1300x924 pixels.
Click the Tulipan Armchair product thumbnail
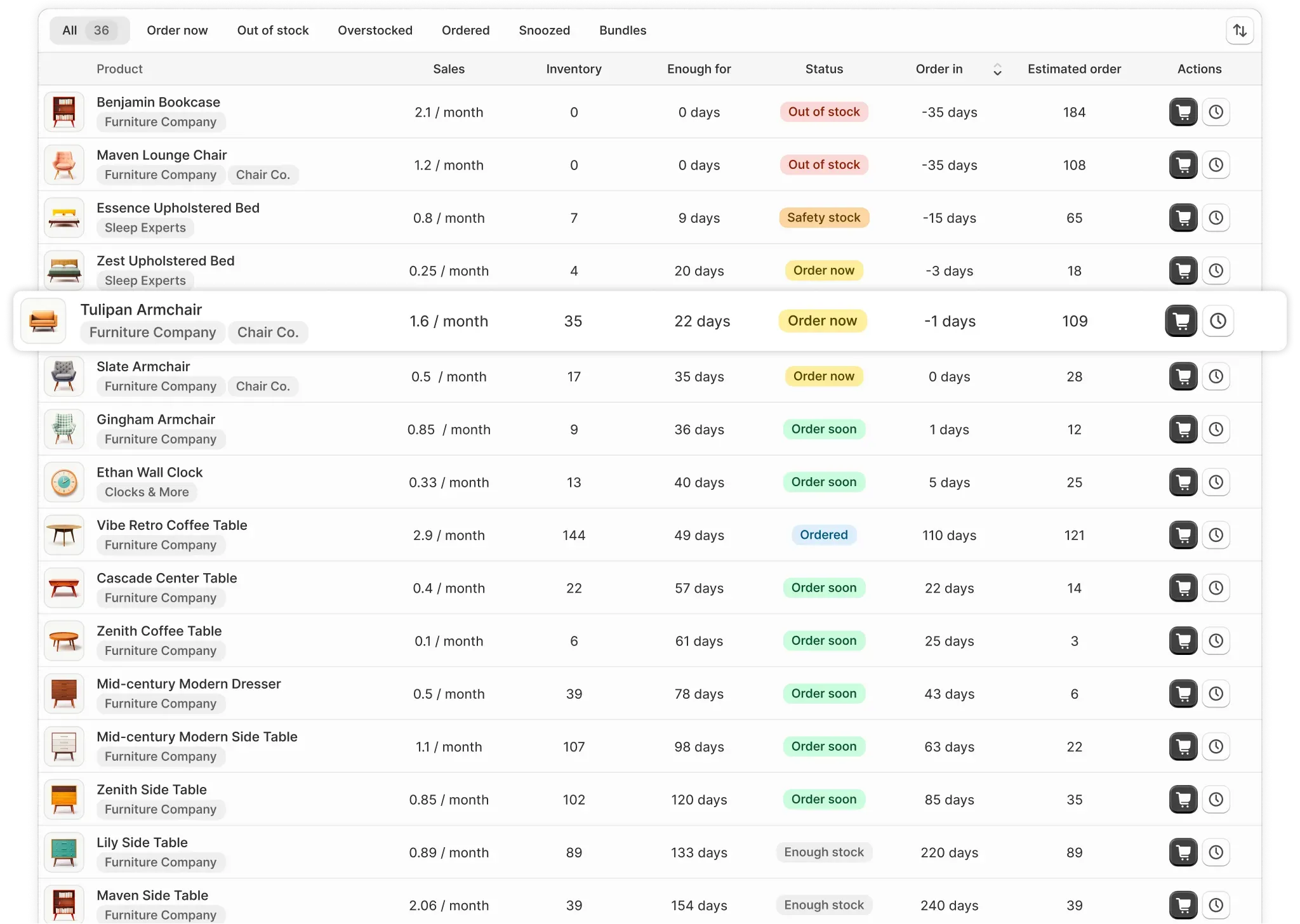[x=43, y=320]
